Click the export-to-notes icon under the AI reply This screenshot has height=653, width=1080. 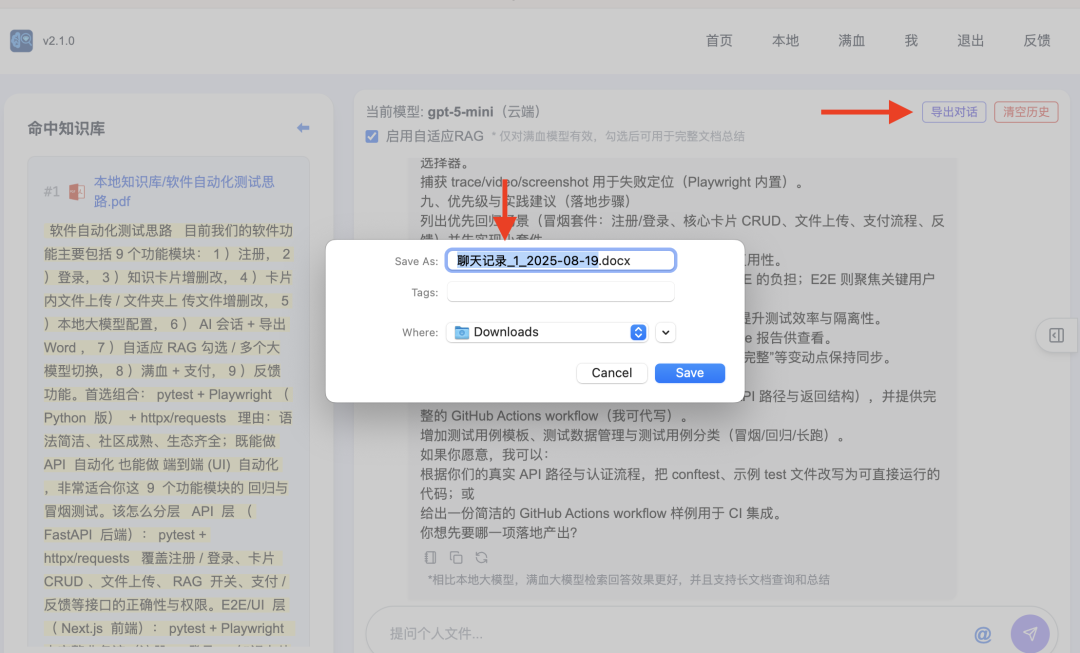tap(430, 558)
